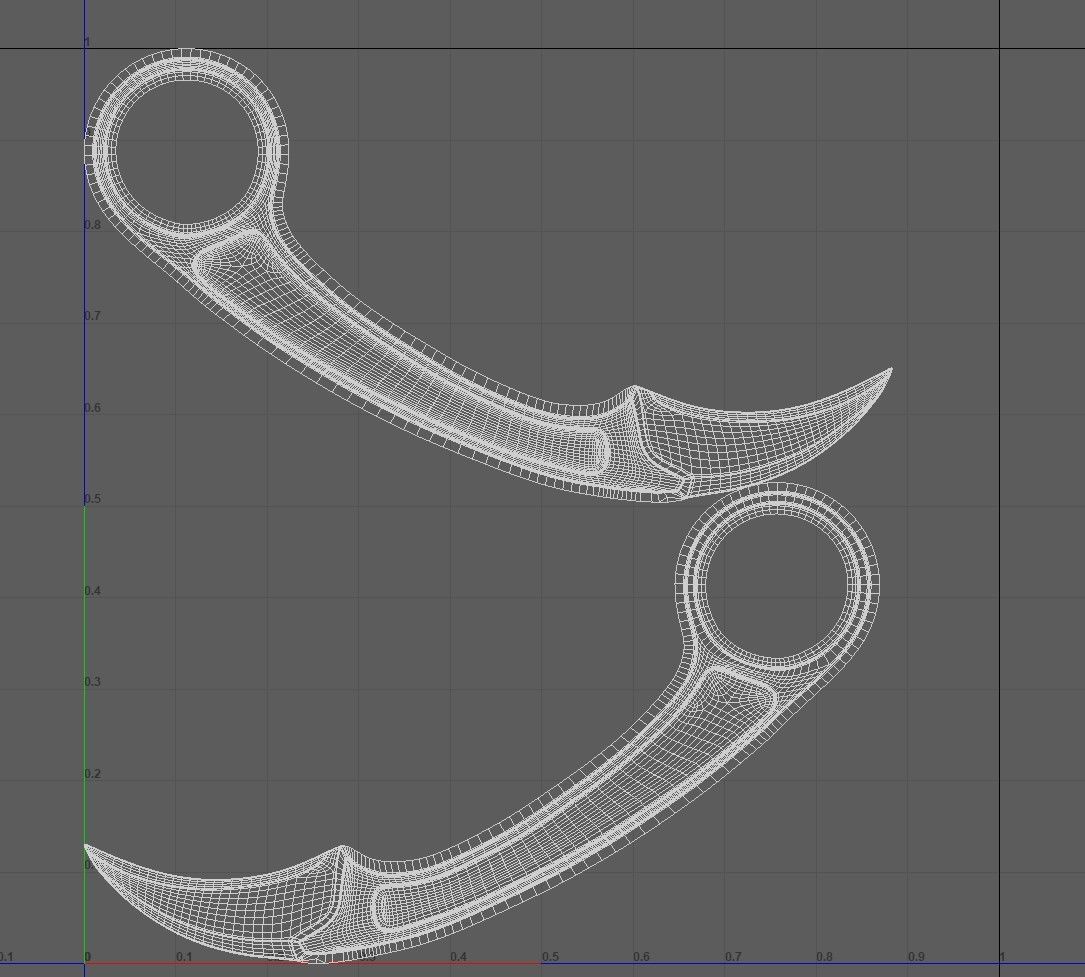Click the vertical axis label 0.7
The image size is (1085, 977).
[x=93, y=316]
